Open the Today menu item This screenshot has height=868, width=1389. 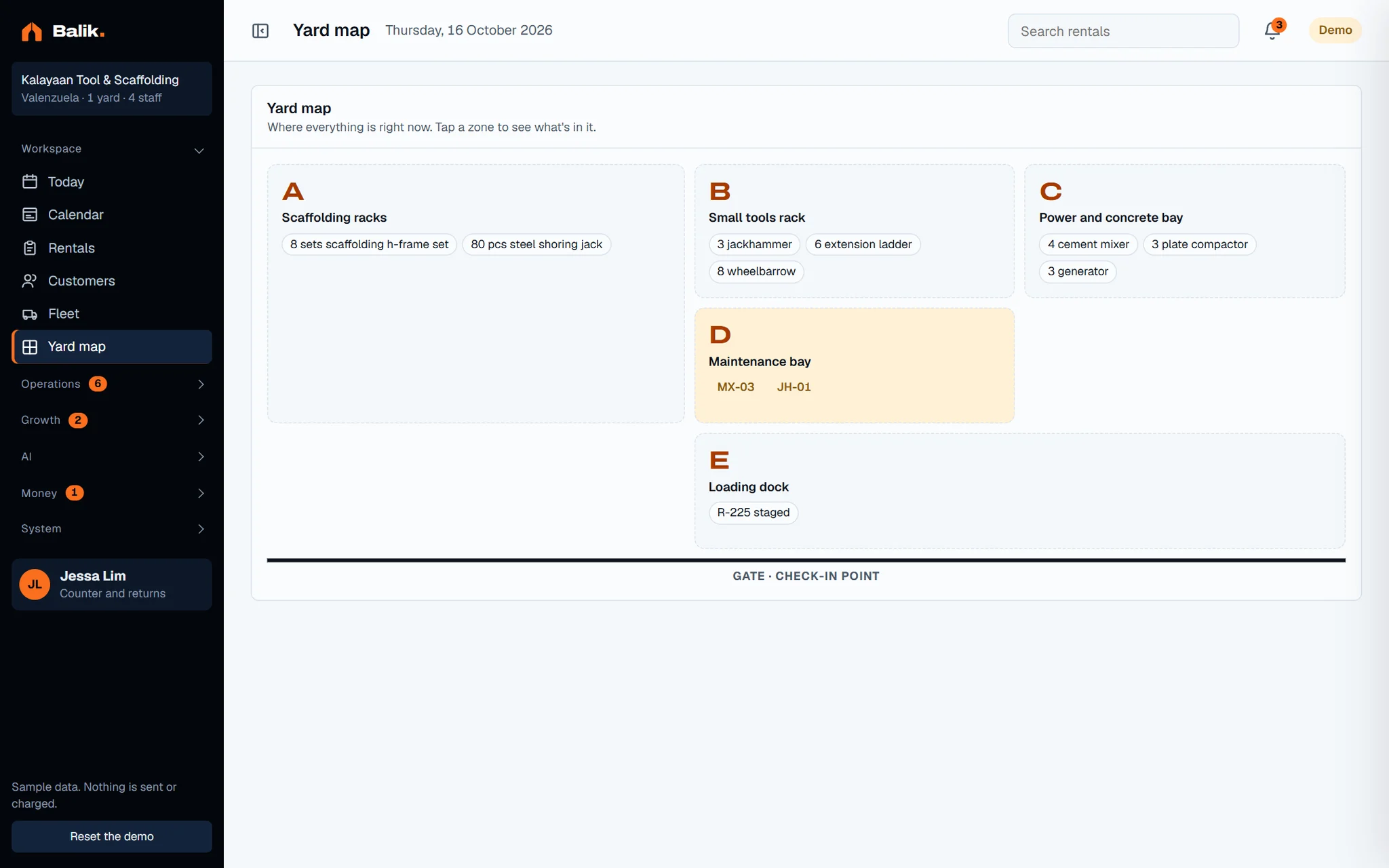[112, 182]
